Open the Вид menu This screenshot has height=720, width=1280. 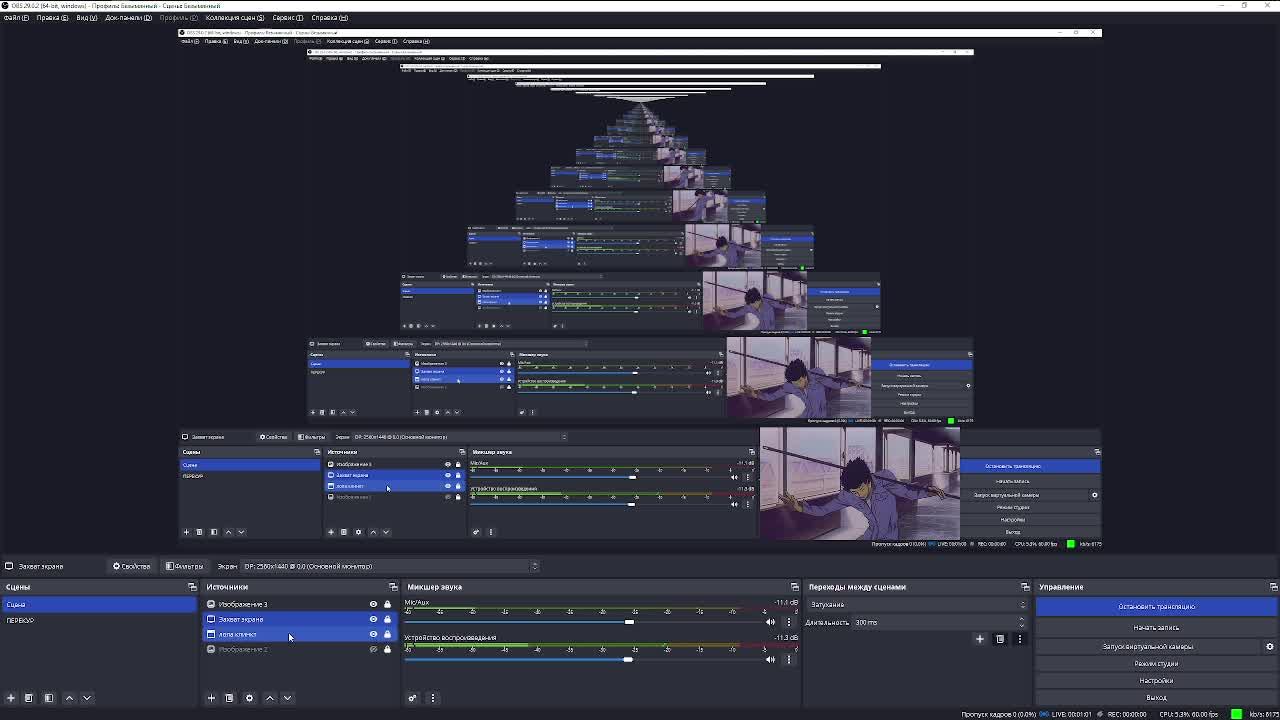coord(87,17)
